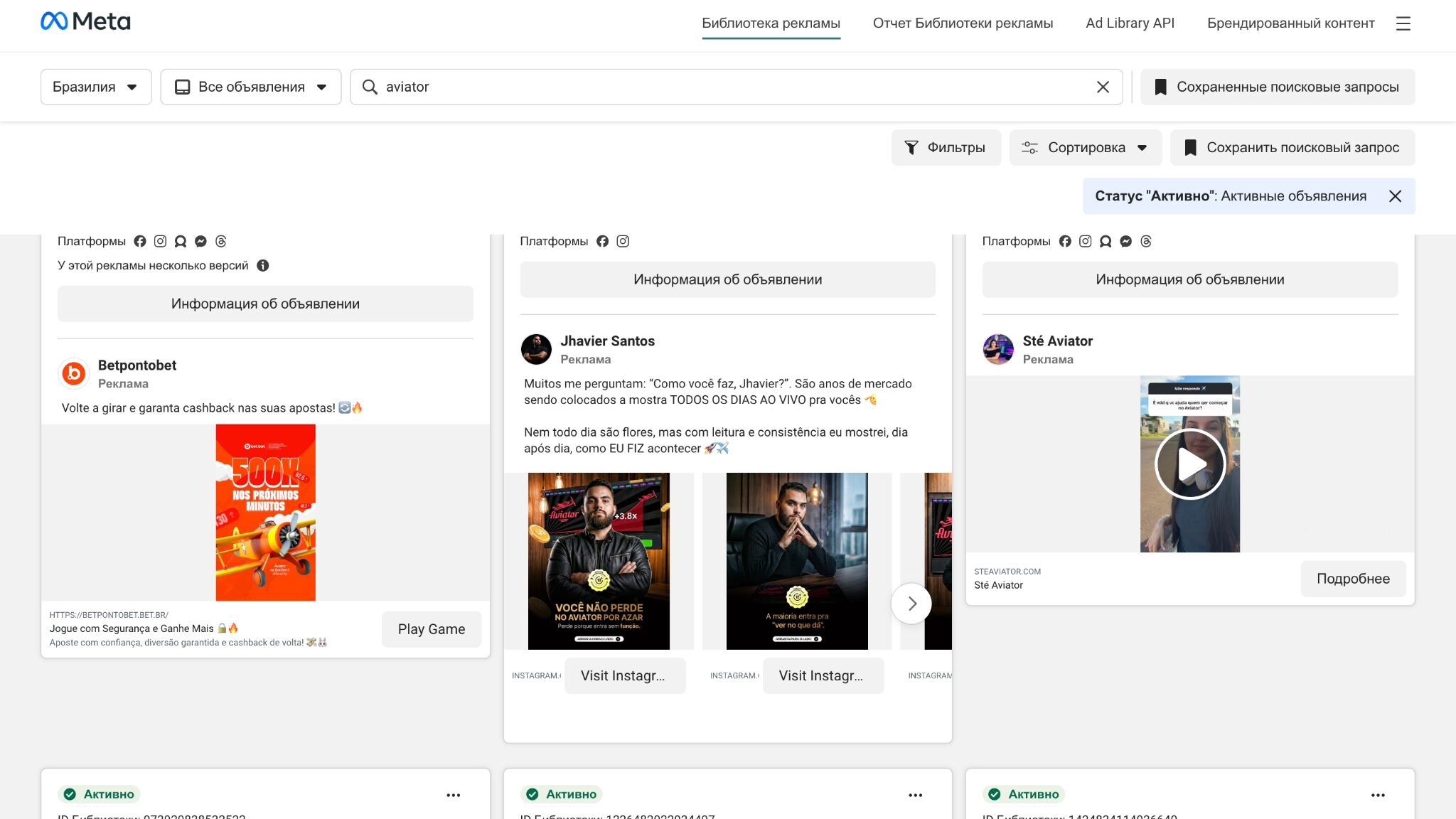Play the Sté Aviator video ad
This screenshot has width=1456, height=819.
click(1189, 464)
